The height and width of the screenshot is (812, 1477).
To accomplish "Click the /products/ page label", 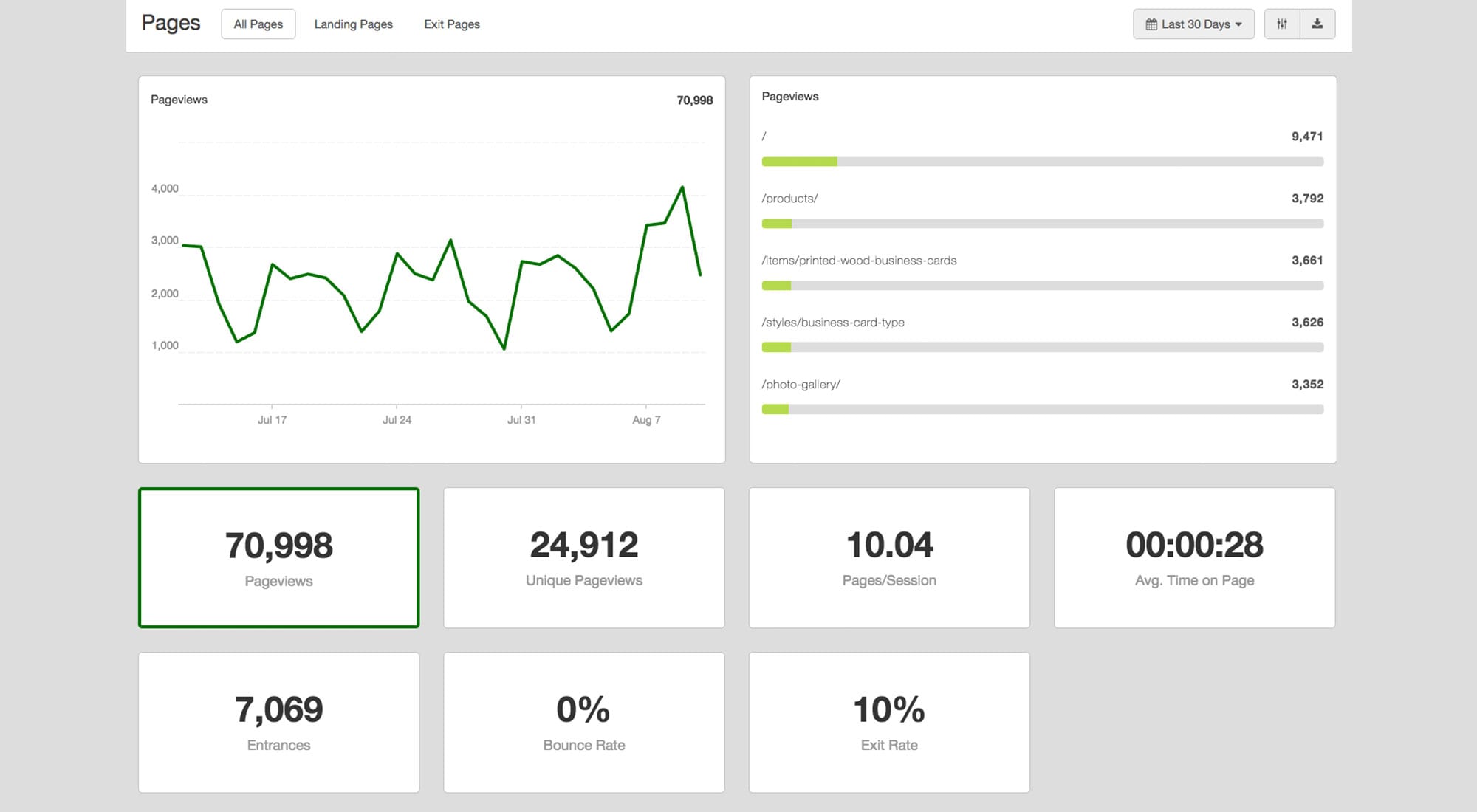I will coord(789,199).
